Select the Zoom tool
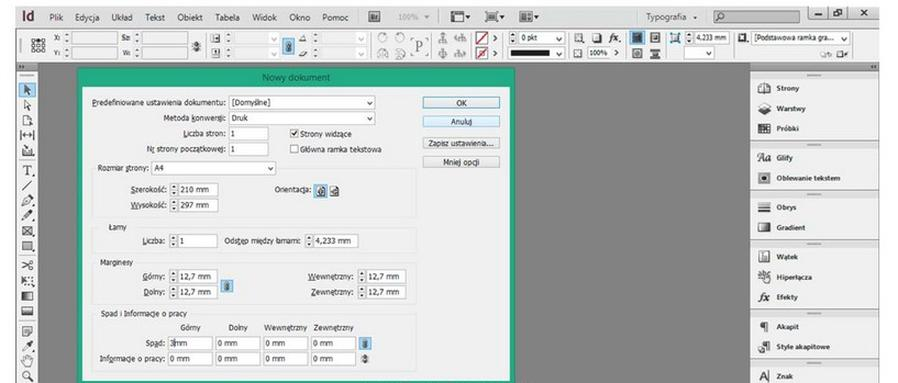This screenshot has width=898, height=383. 27,376
